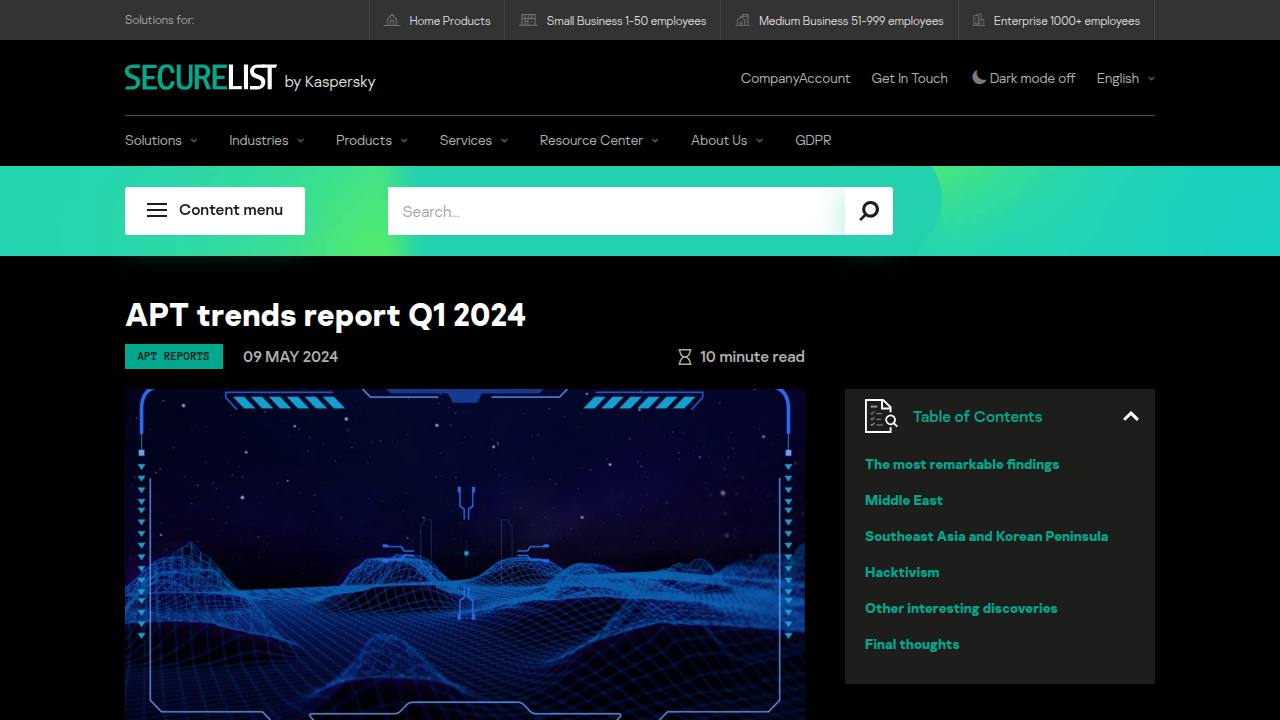Expand the Products menu
Screen dimensions: 1280x720
[372, 140]
